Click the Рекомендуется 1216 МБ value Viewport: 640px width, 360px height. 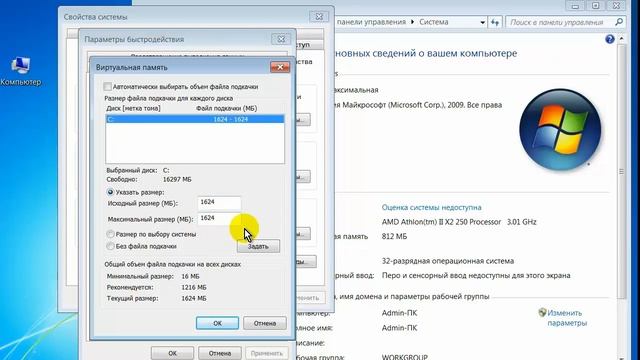point(194,287)
